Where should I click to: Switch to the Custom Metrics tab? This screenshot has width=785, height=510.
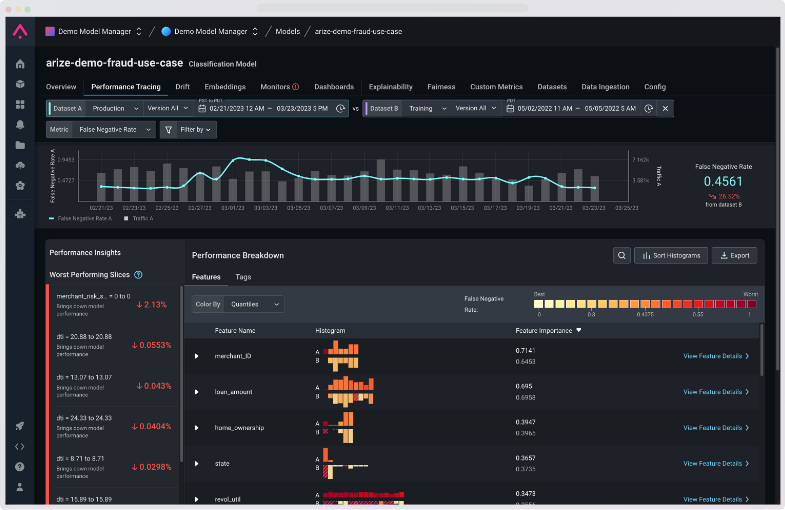pos(496,87)
